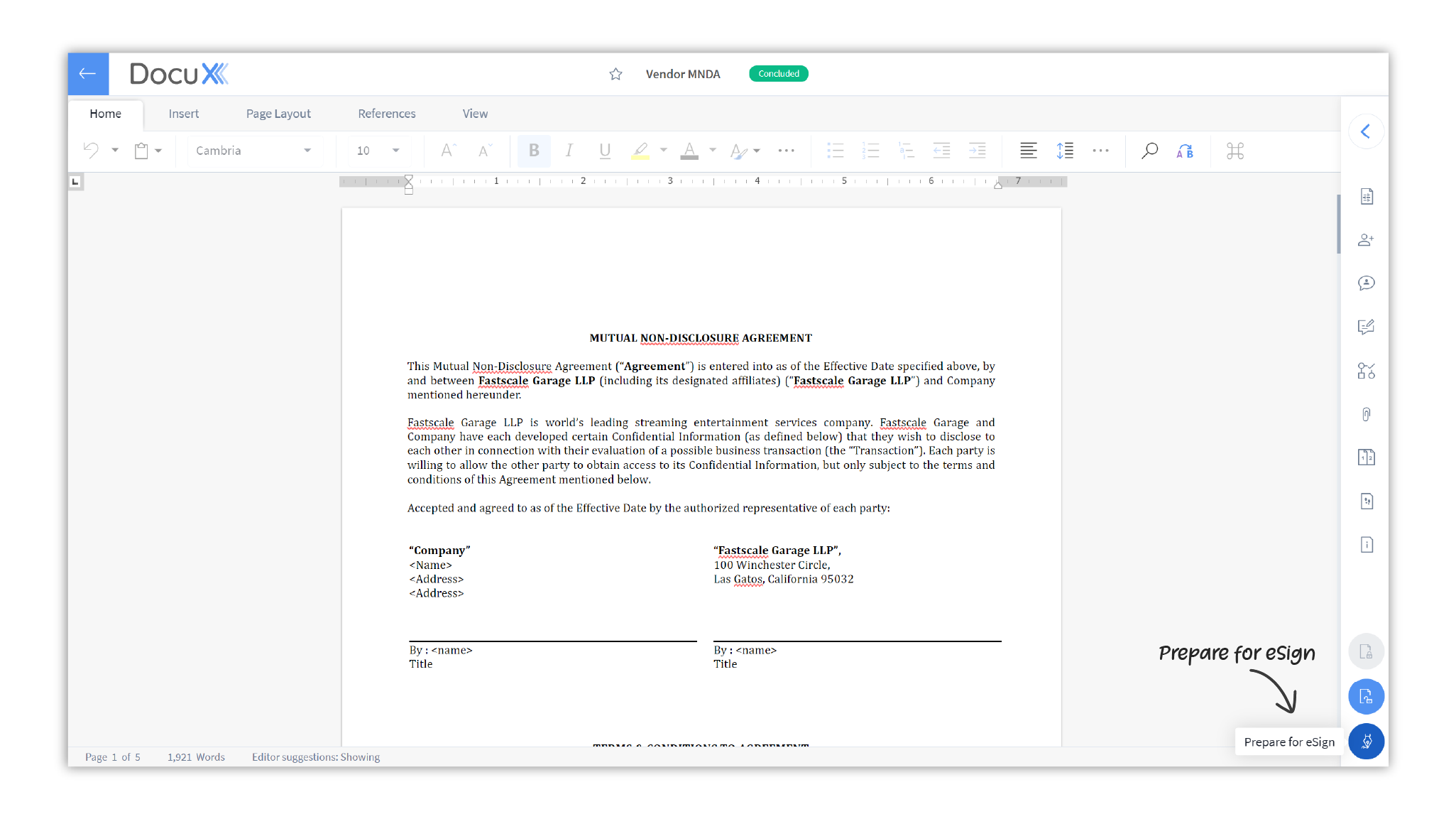Expand the clear formatting dropdown arrow
Screen dimensions: 1456x819
click(757, 151)
